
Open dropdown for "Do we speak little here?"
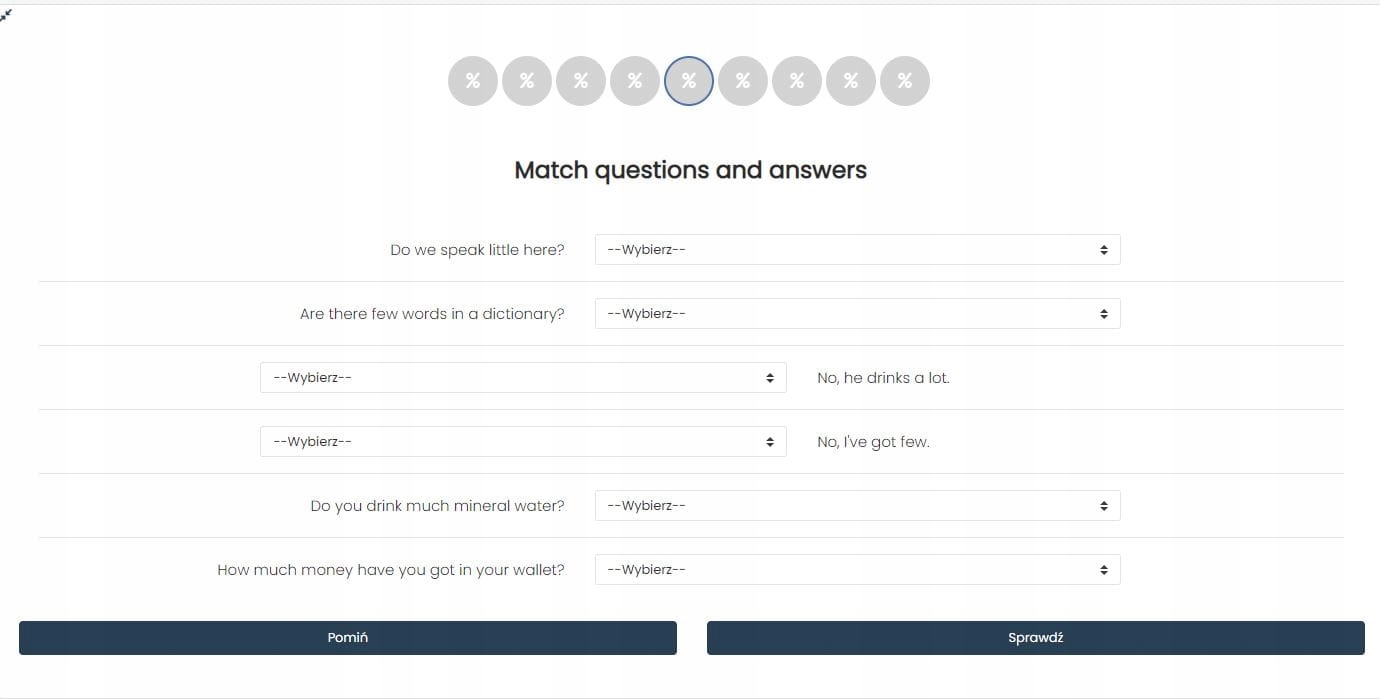tap(857, 250)
